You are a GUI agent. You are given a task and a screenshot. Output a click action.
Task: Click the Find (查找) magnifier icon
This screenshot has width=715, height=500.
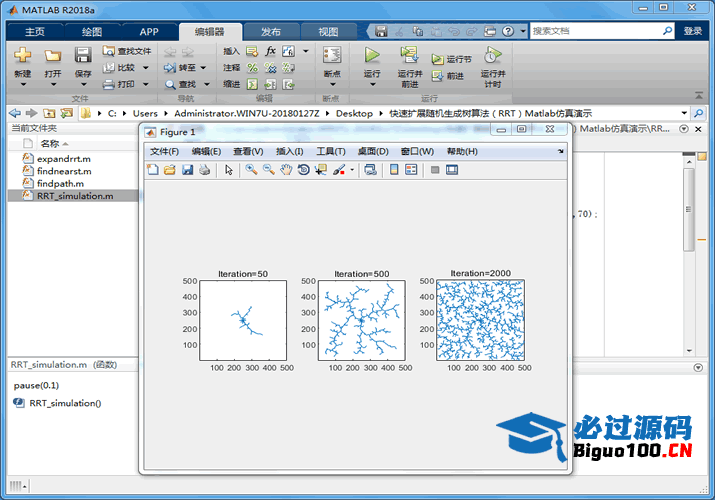170,84
